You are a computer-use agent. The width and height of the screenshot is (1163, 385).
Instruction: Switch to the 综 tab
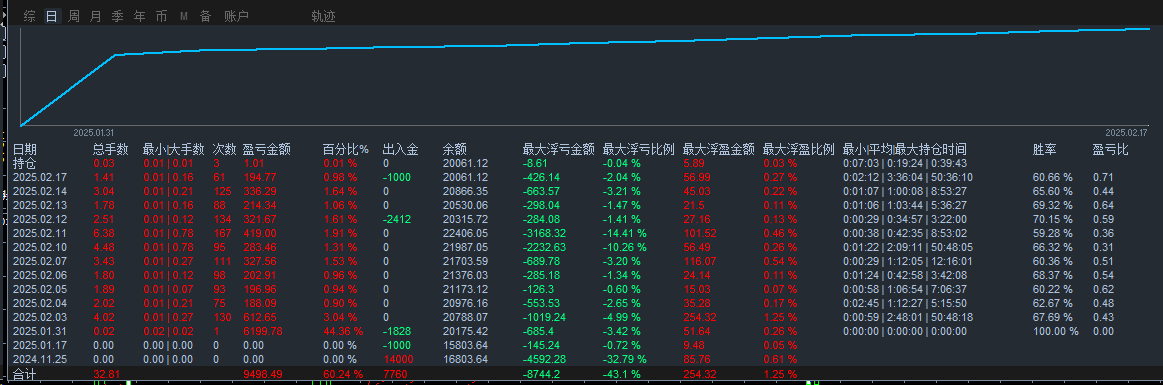pos(30,16)
